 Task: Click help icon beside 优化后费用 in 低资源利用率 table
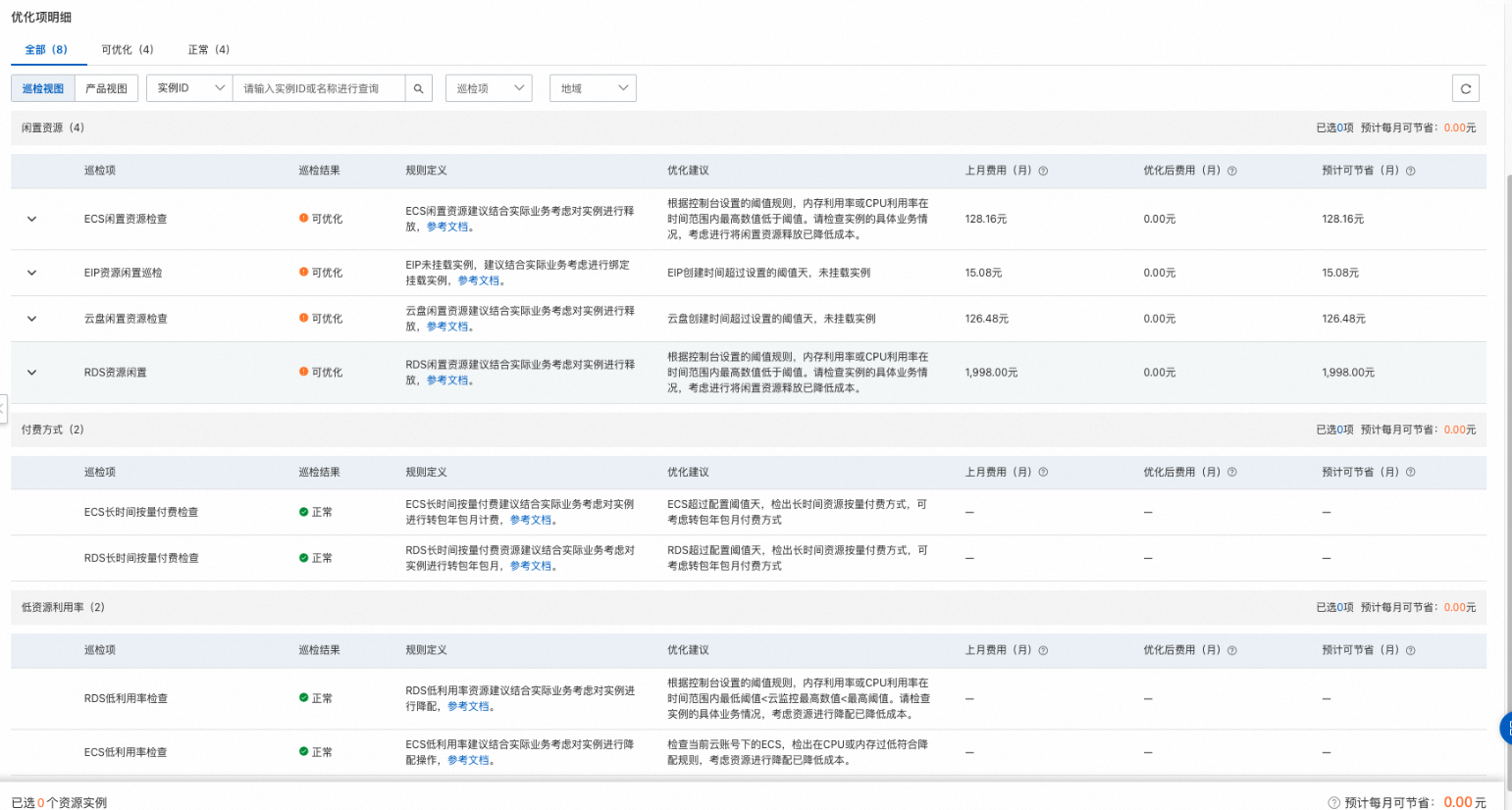[1231, 650]
